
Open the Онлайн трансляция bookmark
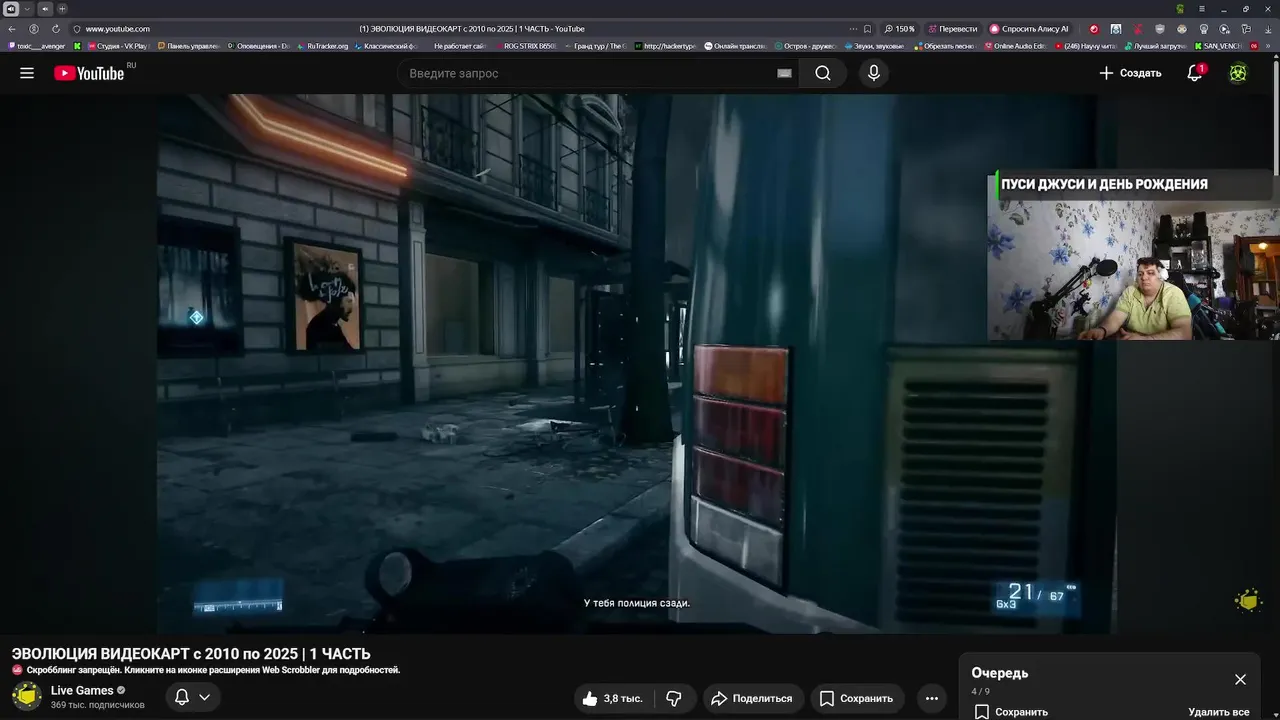(x=736, y=46)
